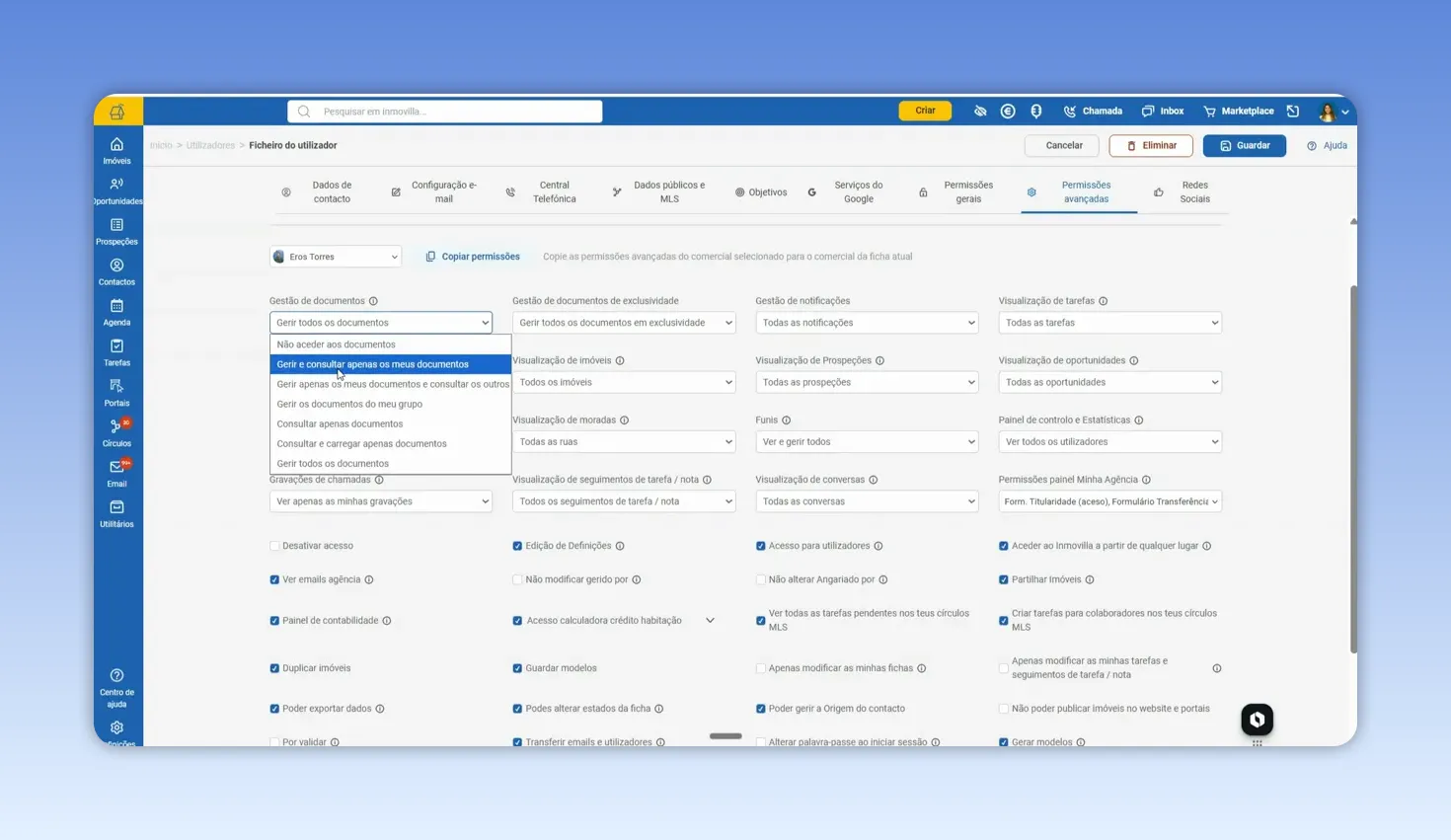Screen dimensions: 1451x840
Task: Open Contactos from the sidebar
Action: 116,272
